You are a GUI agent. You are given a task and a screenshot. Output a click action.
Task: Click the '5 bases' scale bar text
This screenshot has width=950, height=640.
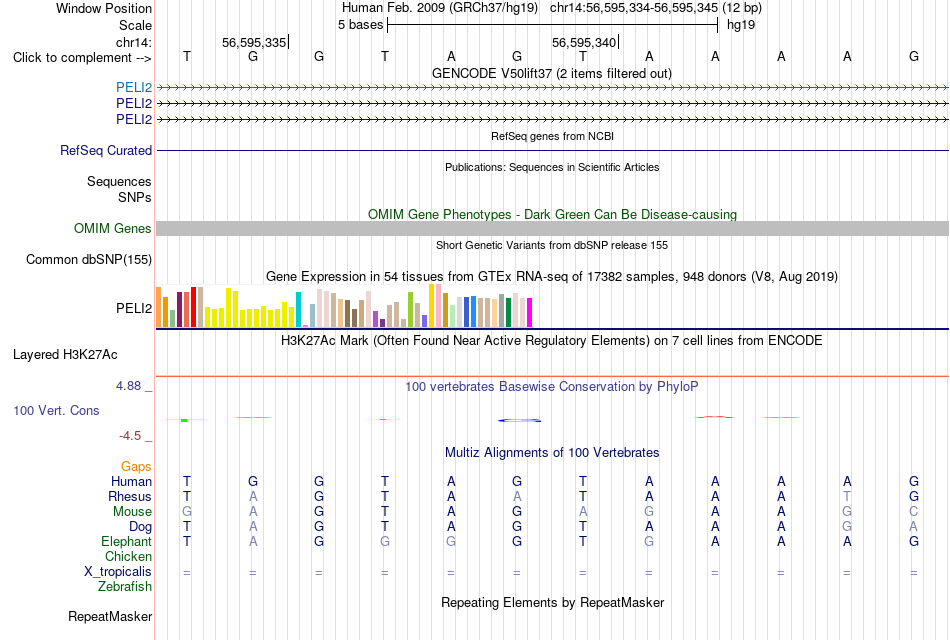tap(360, 25)
